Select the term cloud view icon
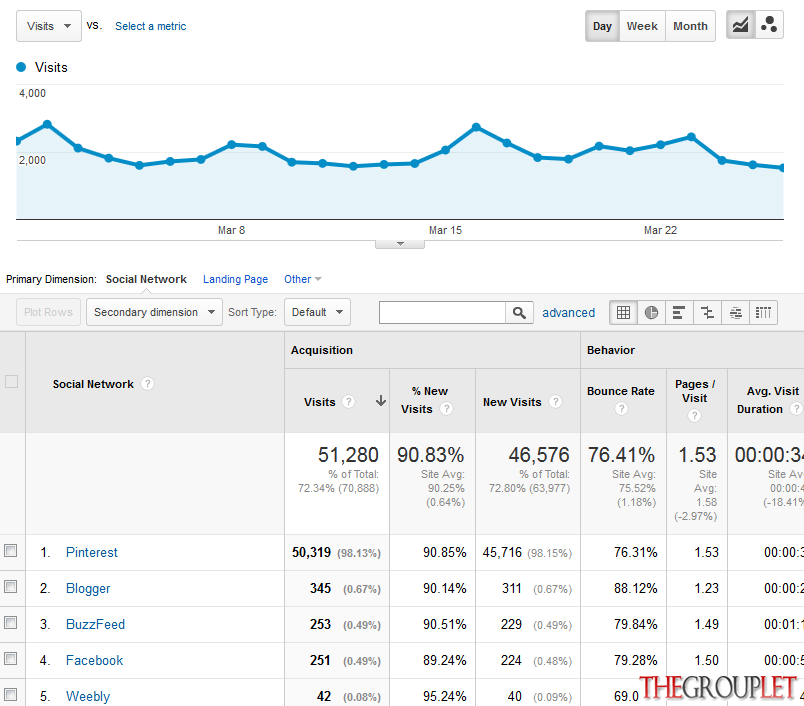Screen dimensions: 804x706 point(735,312)
